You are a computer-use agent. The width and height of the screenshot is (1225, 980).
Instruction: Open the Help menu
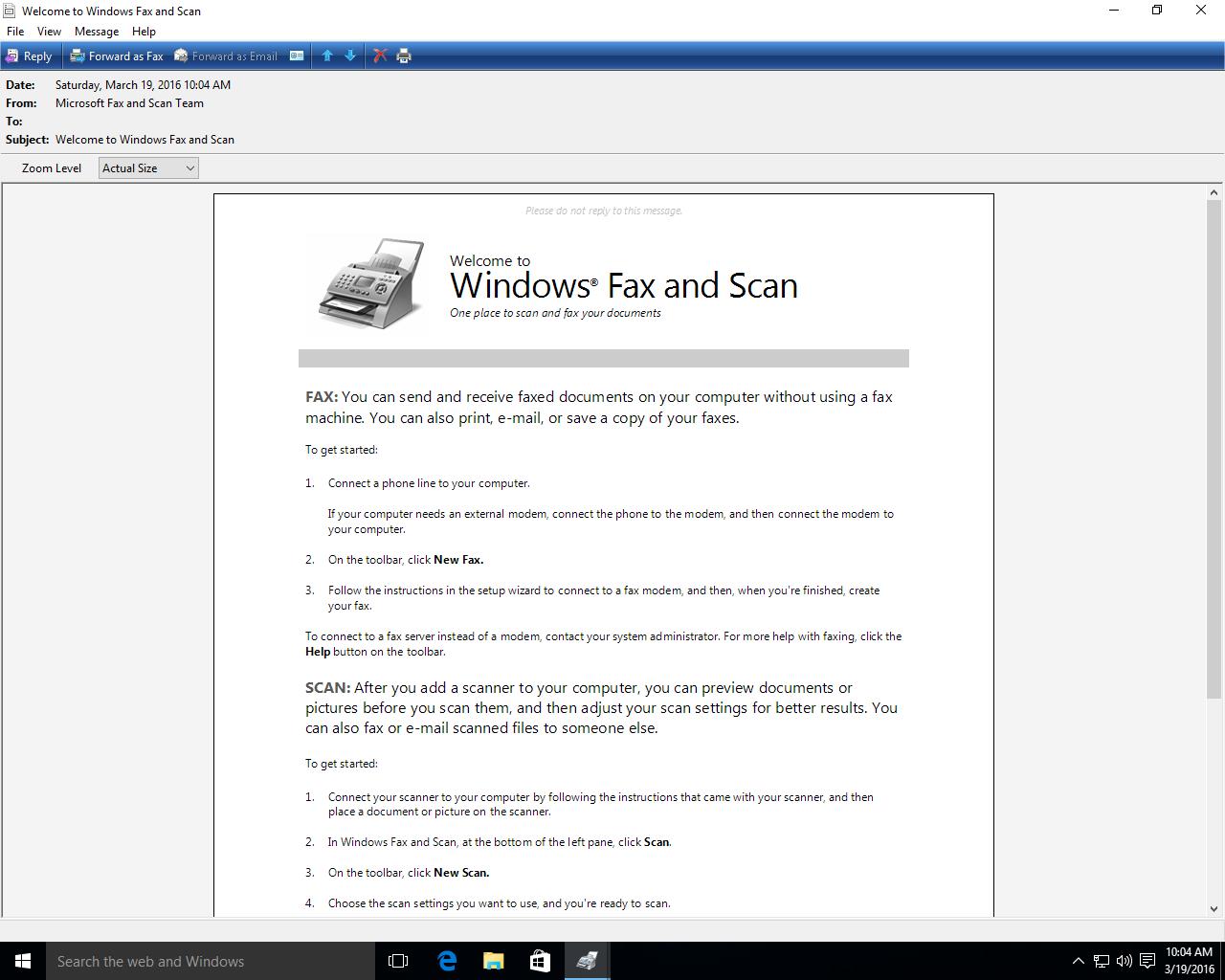click(144, 32)
